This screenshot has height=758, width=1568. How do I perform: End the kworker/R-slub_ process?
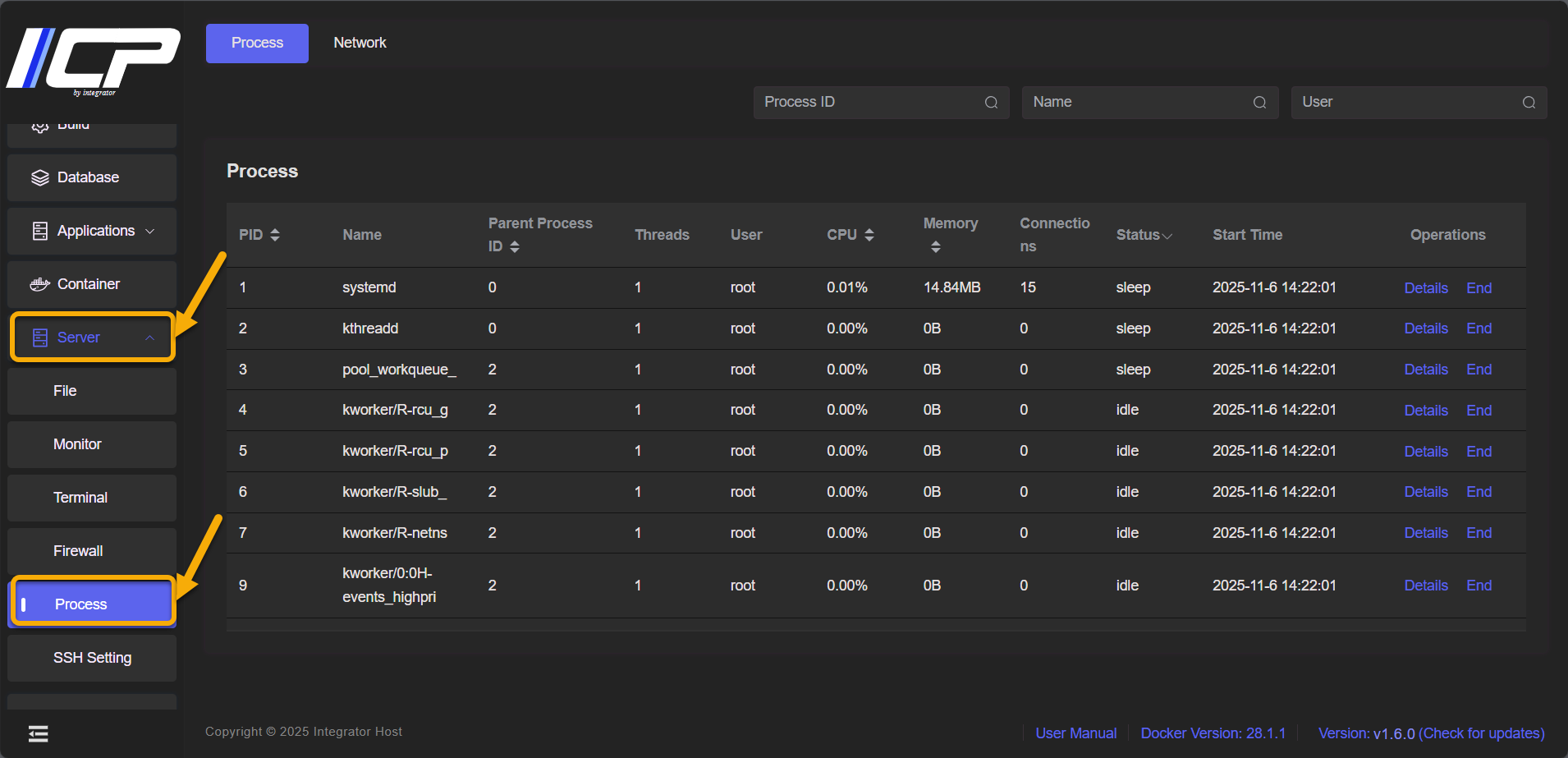(x=1479, y=492)
